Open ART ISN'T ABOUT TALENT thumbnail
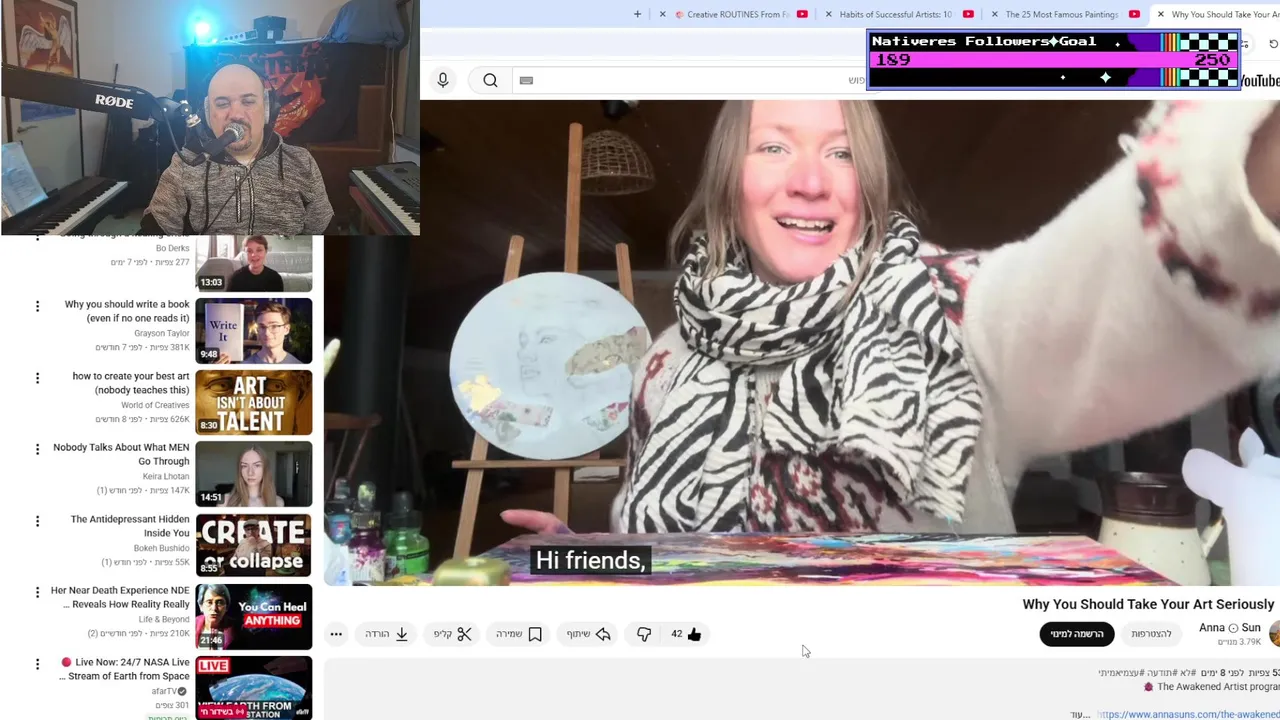The height and width of the screenshot is (720, 1280). tap(254, 403)
